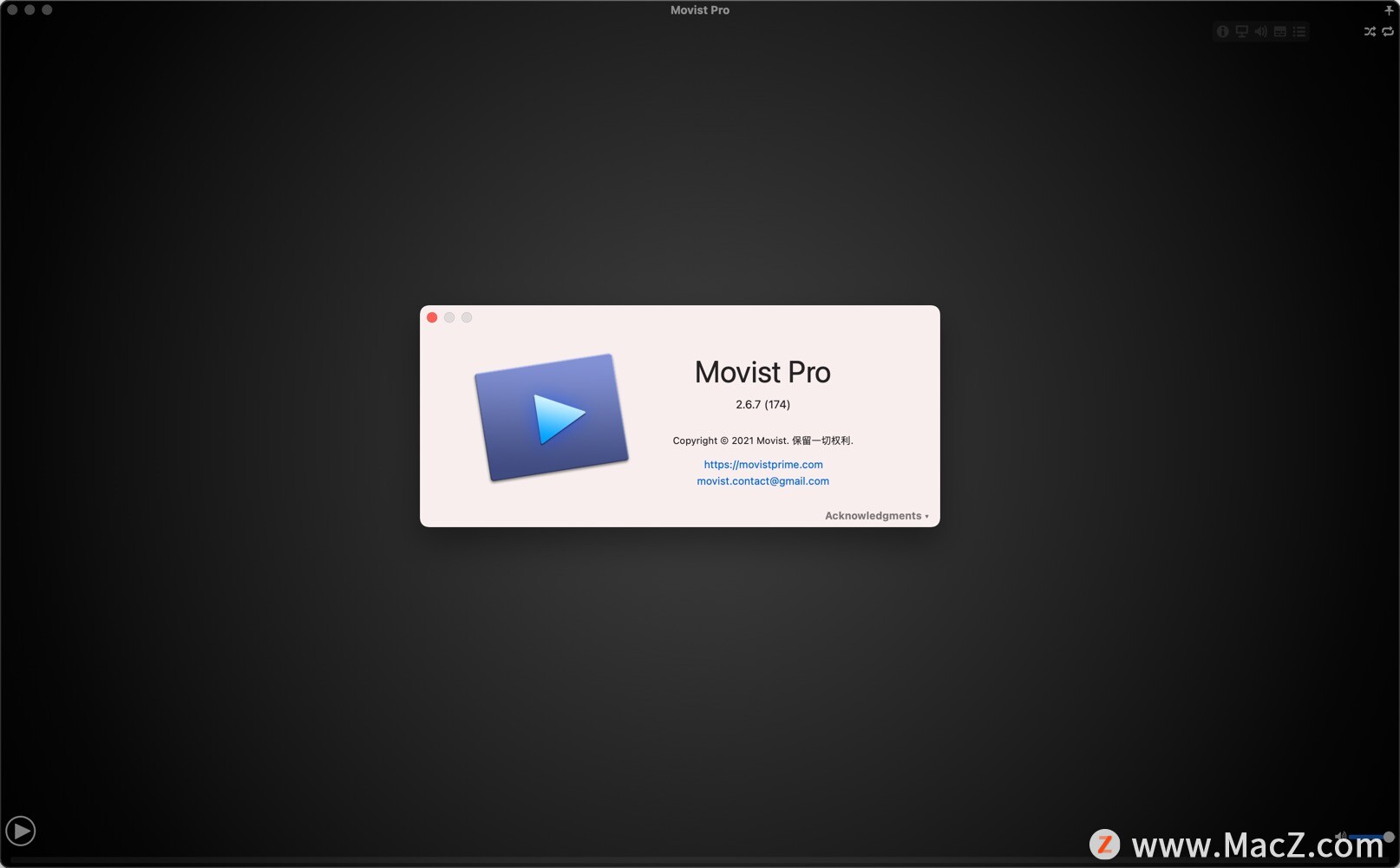Screen dimensions: 1400x868
Task: Click the movist.contact@gmail.com email link
Action: point(762,481)
